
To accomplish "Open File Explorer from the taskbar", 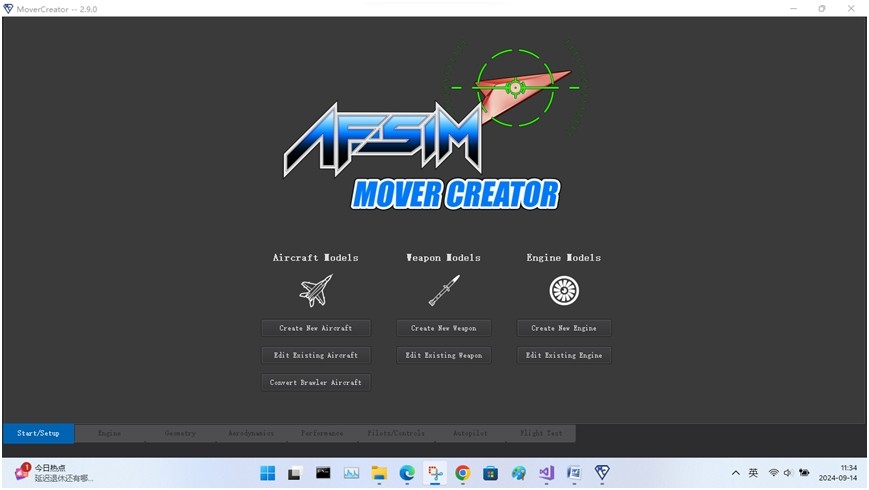I will tap(379, 473).
